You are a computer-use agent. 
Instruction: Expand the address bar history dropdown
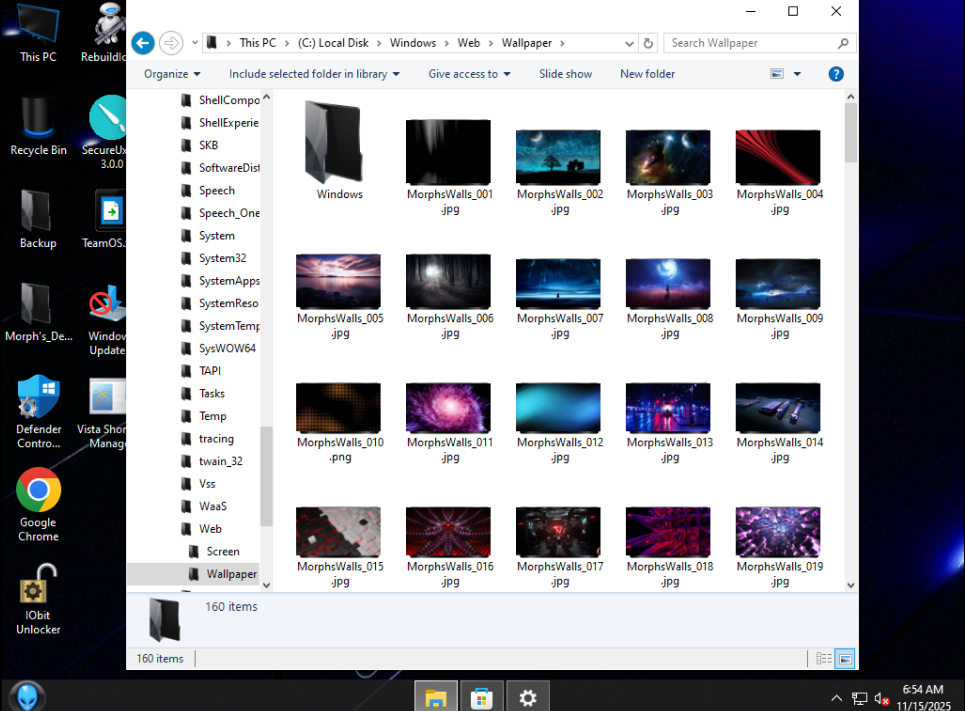tap(629, 43)
